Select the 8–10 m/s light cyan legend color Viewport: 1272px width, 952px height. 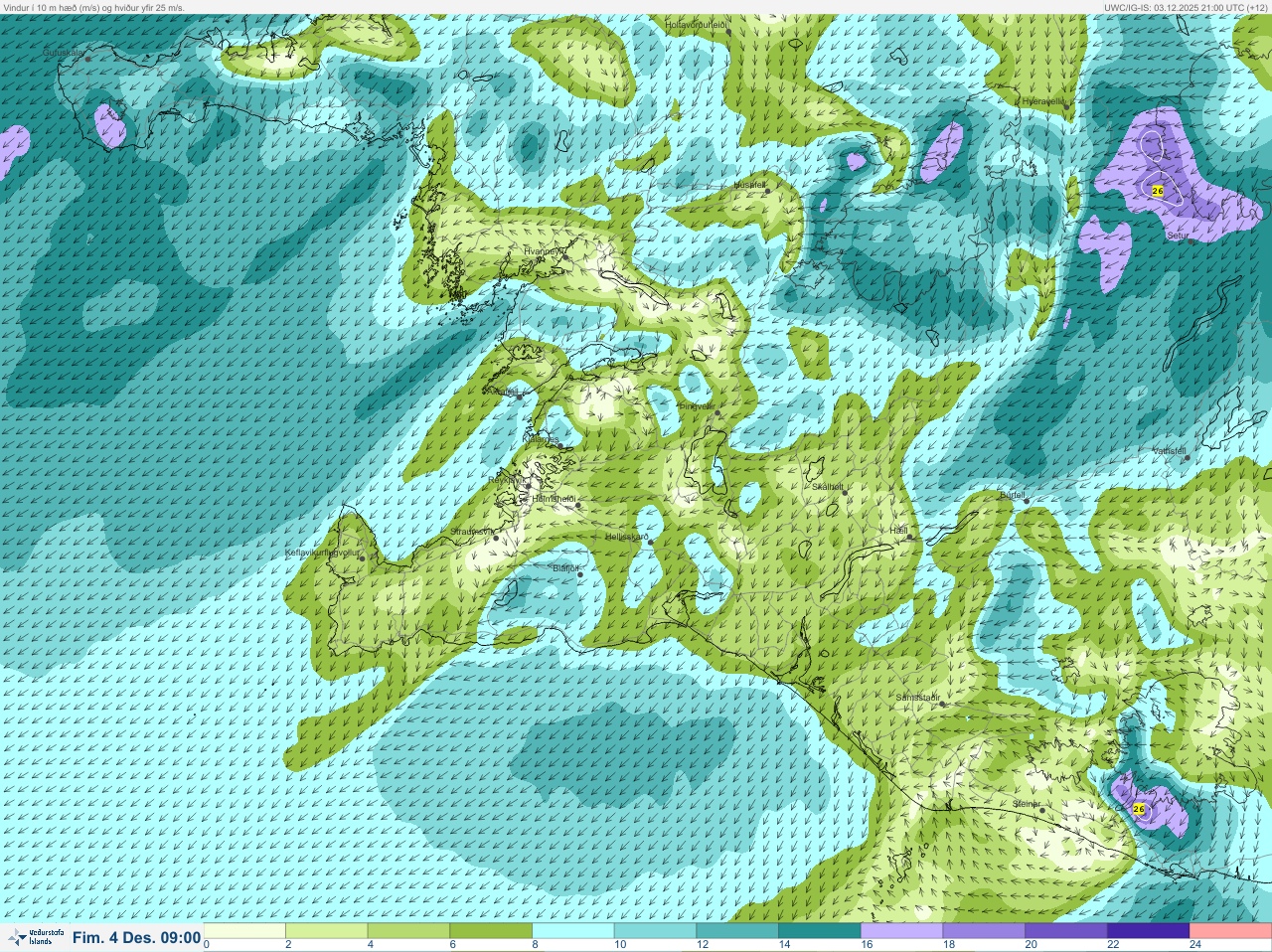point(573,931)
